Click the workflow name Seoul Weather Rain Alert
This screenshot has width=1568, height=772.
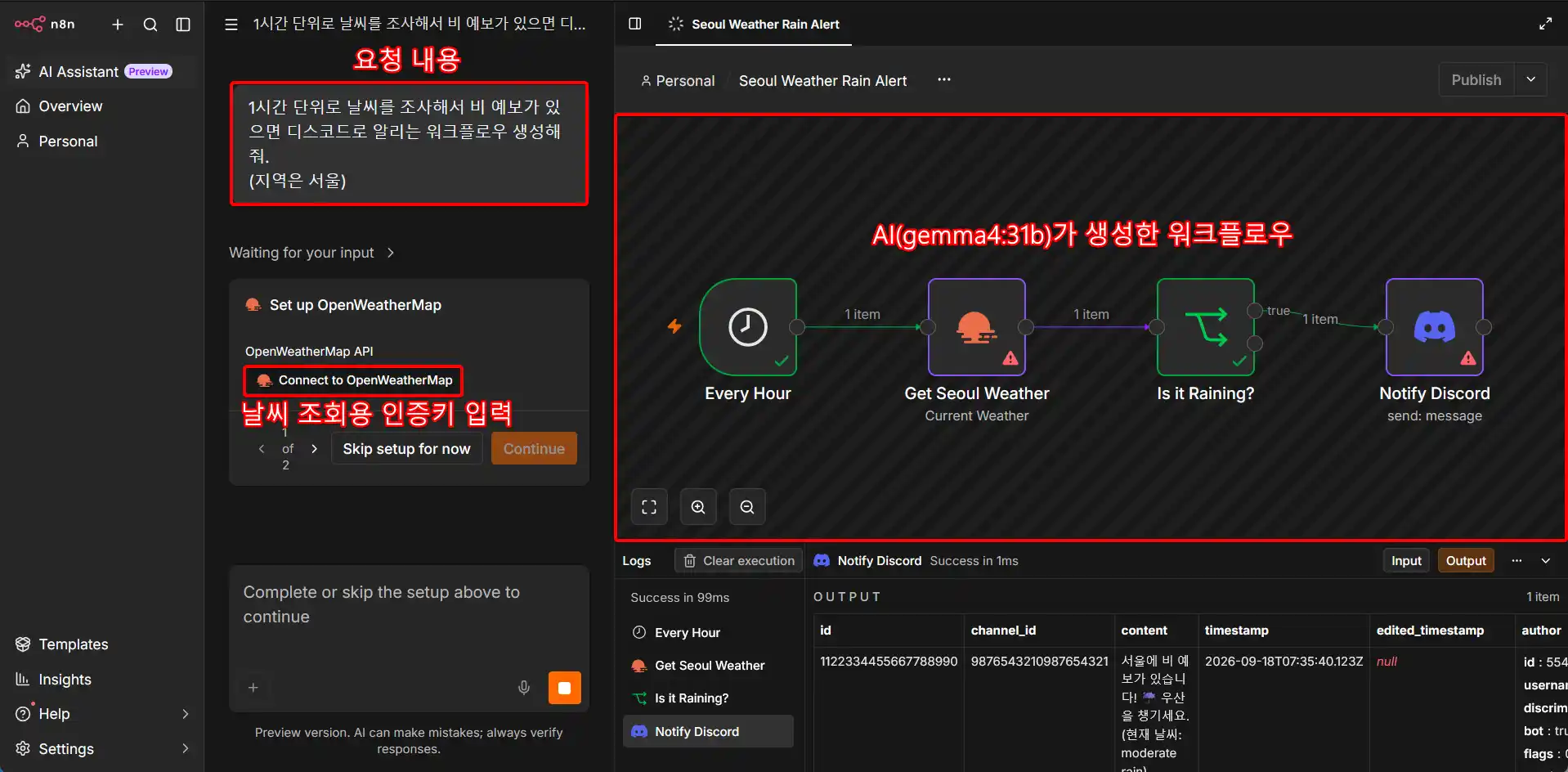(822, 81)
